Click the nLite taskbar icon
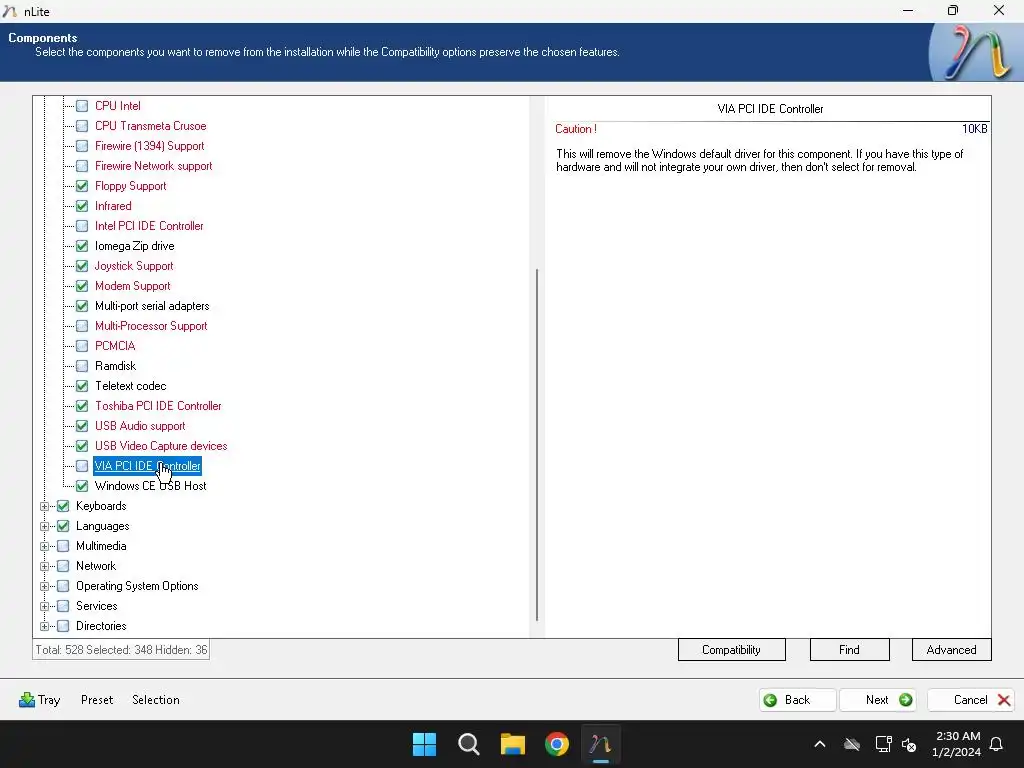Viewport: 1024px width, 768px height. pyautogui.click(x=600, y=744)
